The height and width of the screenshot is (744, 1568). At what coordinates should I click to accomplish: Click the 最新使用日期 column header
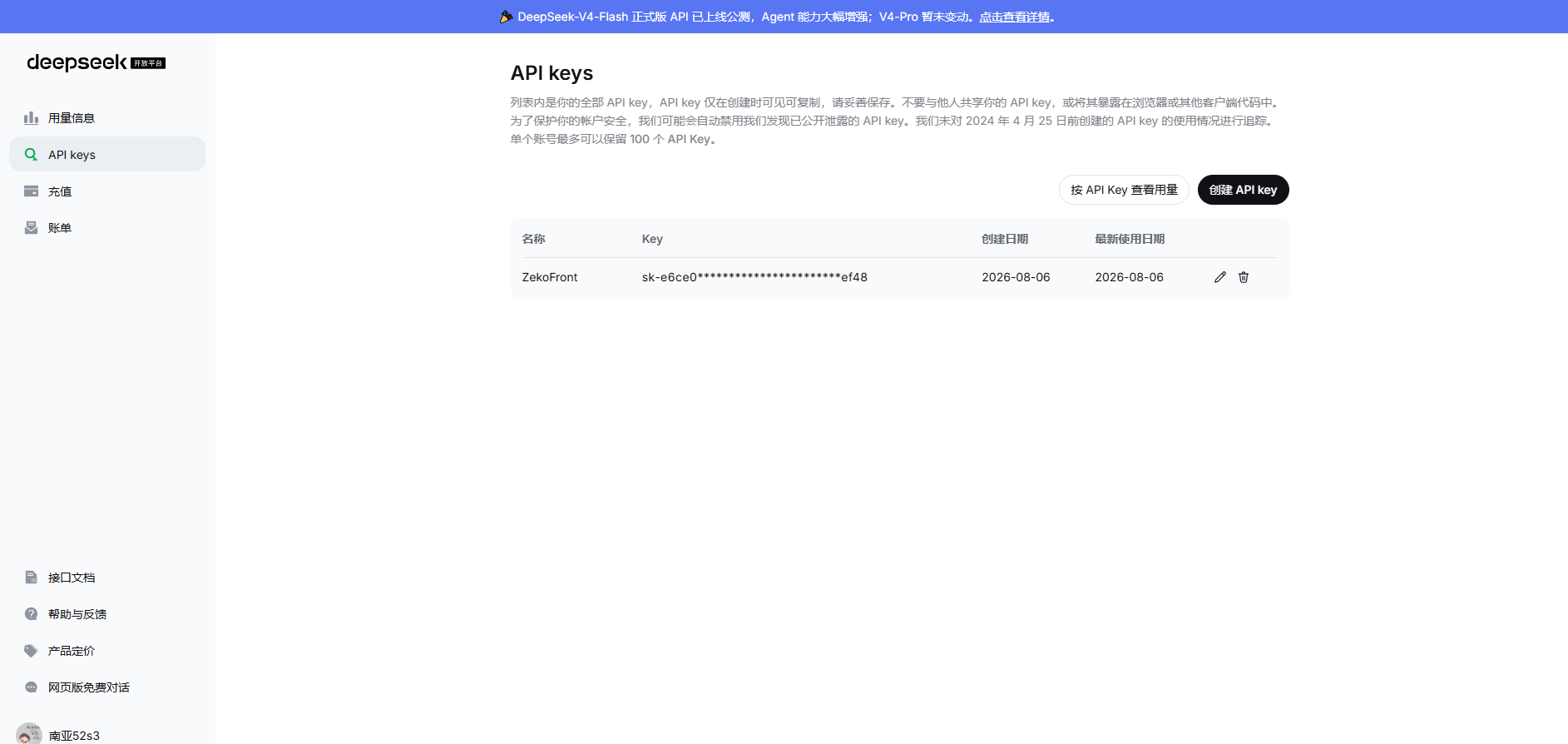1130,239
